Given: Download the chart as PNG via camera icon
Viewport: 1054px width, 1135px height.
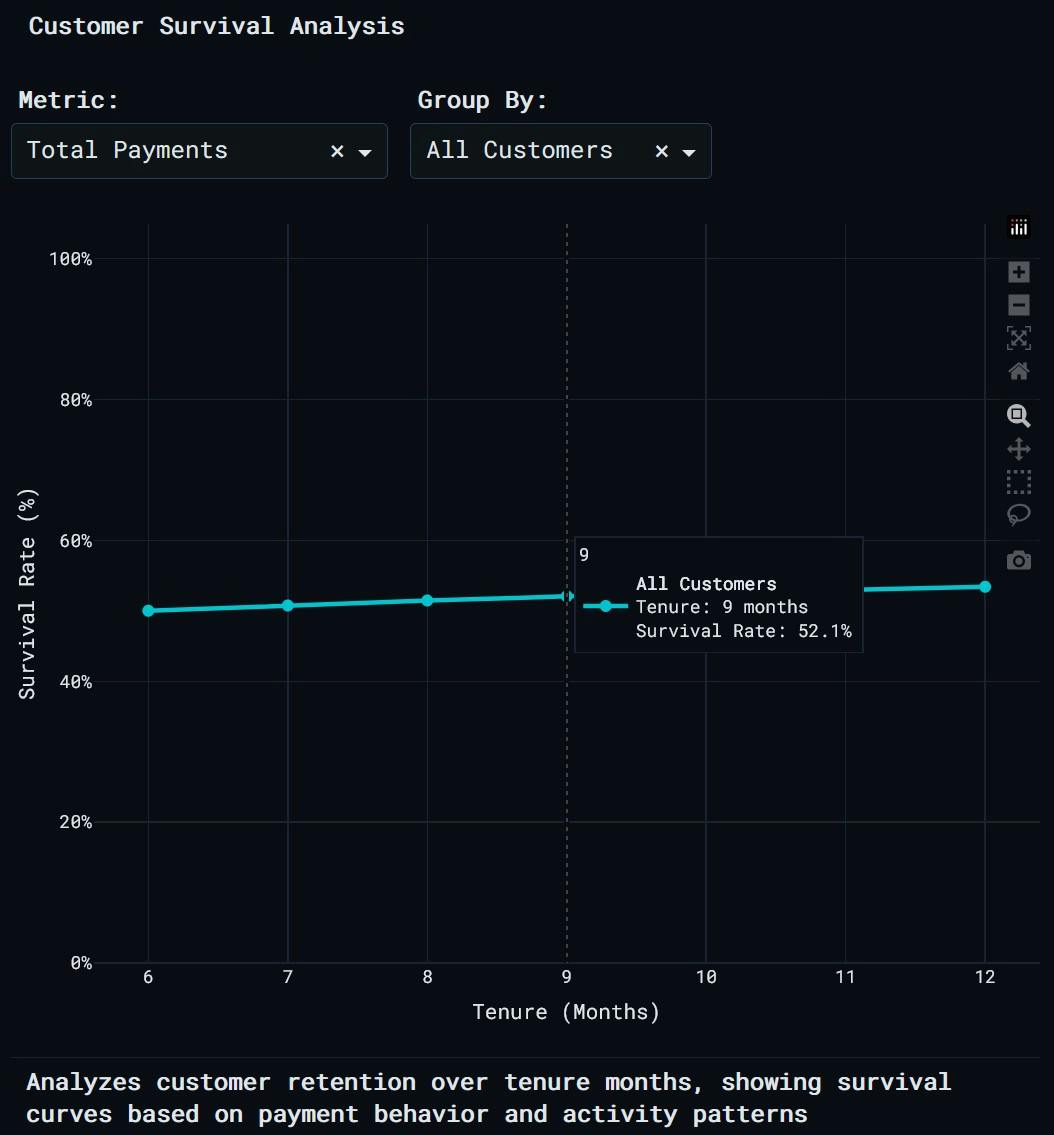Looking at the screenshot, I should coord(1019,560).
